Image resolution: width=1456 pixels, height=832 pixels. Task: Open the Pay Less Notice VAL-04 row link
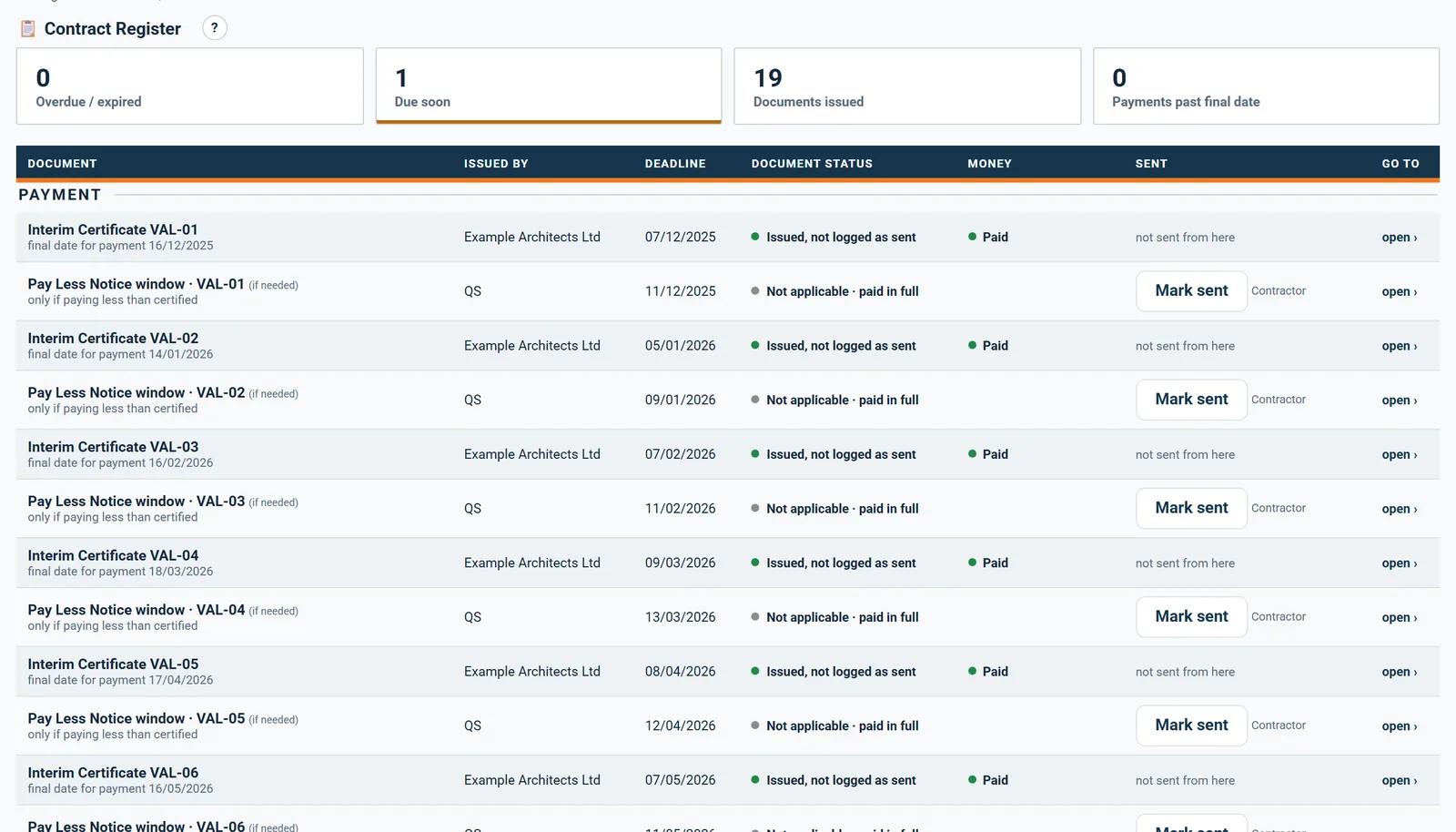click(x=1400, y=617)
